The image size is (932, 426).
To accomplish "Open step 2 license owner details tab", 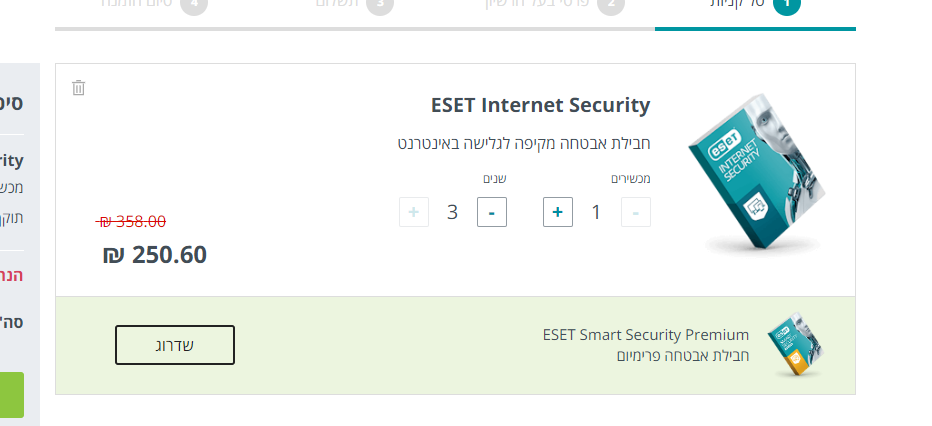I will (x=555, y=5).
